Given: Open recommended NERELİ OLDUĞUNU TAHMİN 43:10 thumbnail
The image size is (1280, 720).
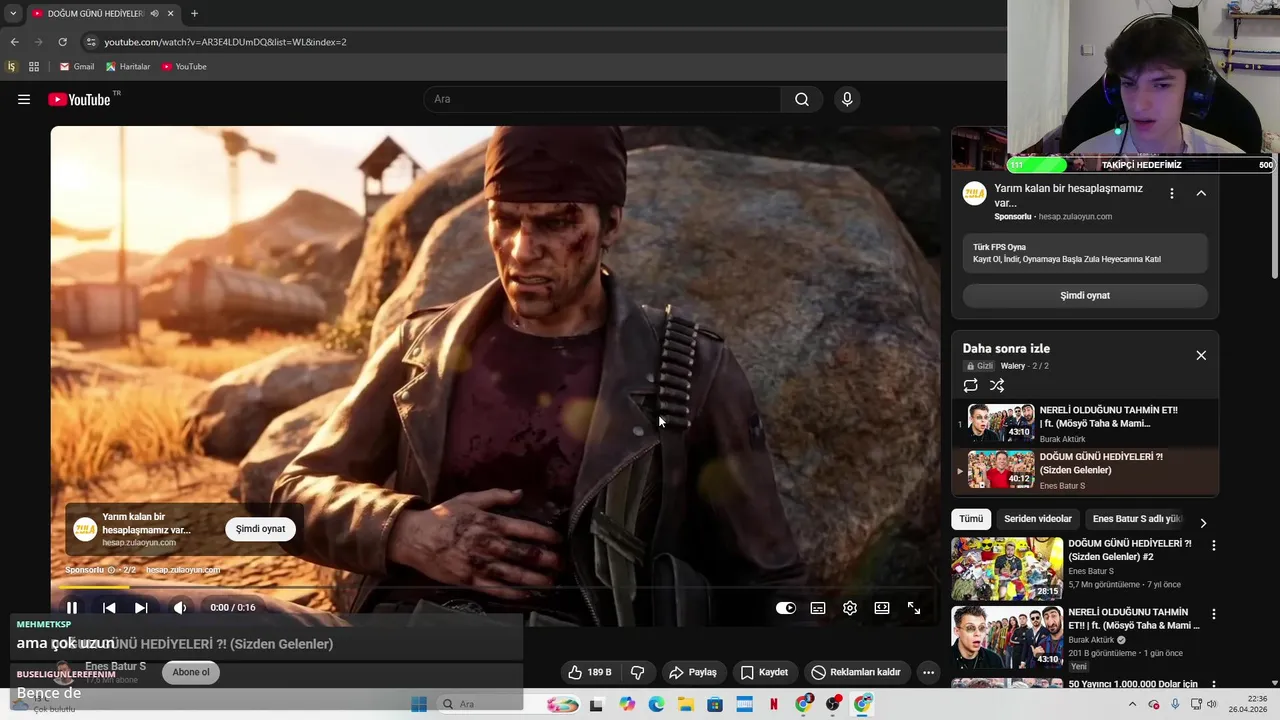Looking at the screenshot, I should (1007, 637).
